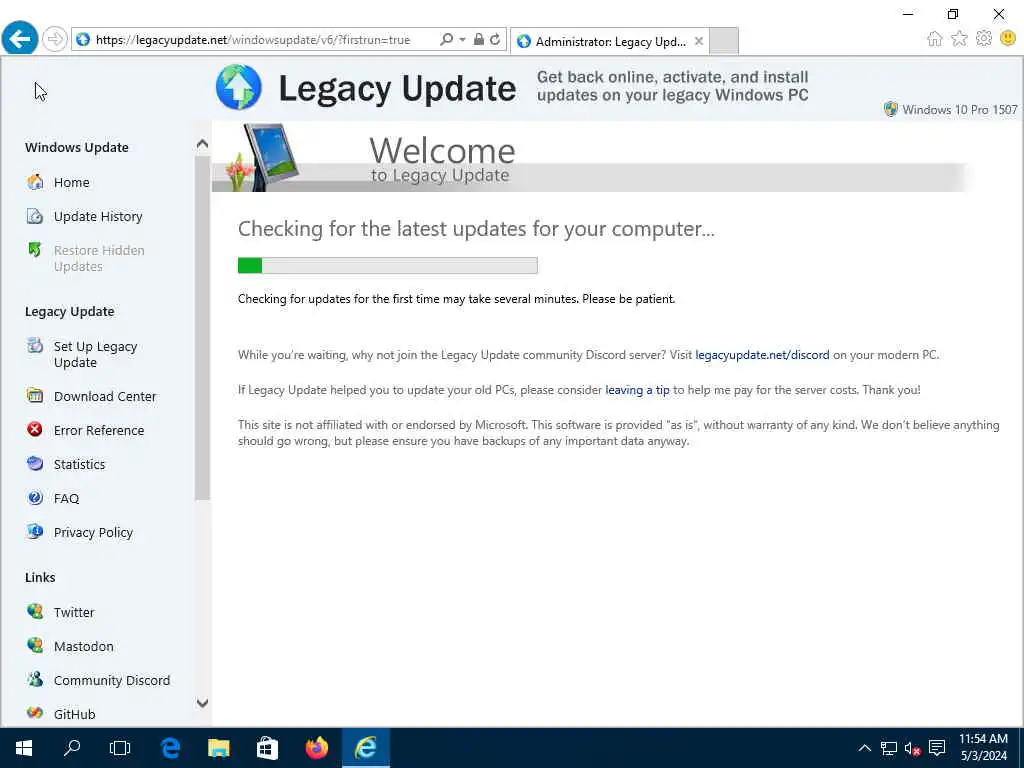Screen dimensions: 1024x768
Task: Click sidebar scroll down arrow
Action: 202,703
